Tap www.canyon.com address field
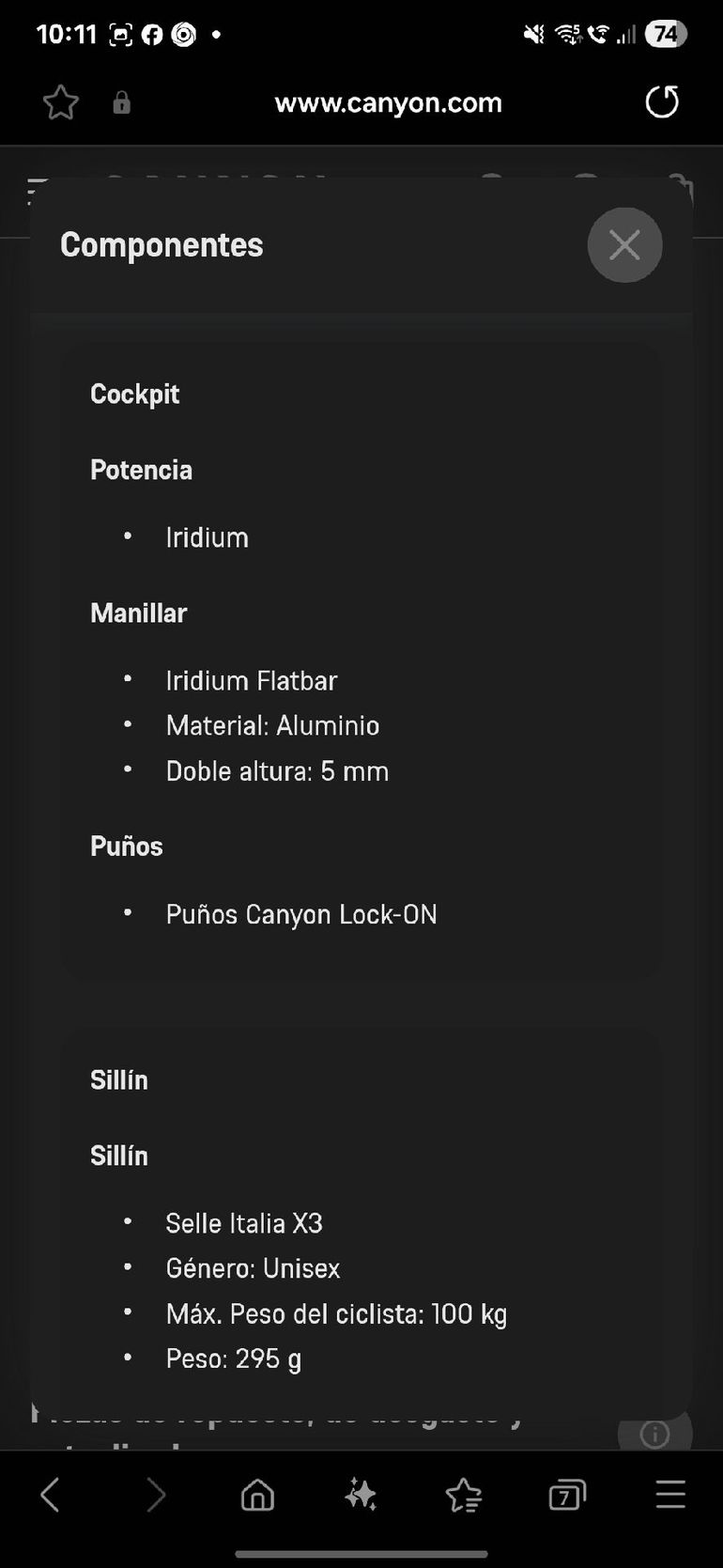The height and width of the screenshot is (1568, 723). (388, 102)
